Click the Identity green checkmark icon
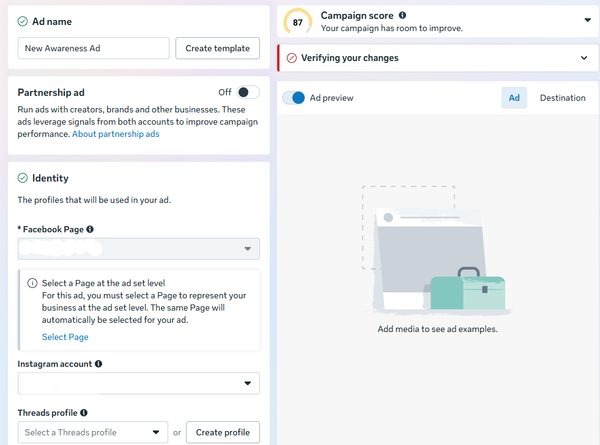The image size is (600, 445). pyautogui.click(x=23, y=178)
